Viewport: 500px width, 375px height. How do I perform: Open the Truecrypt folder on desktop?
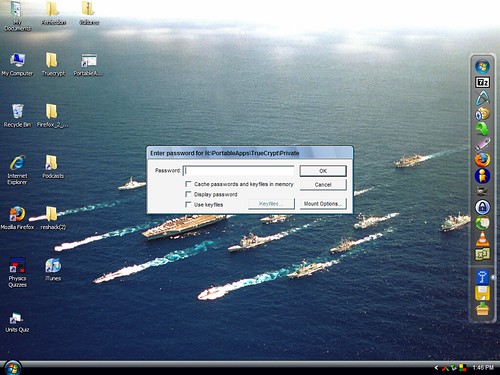[x=53, y=64]
